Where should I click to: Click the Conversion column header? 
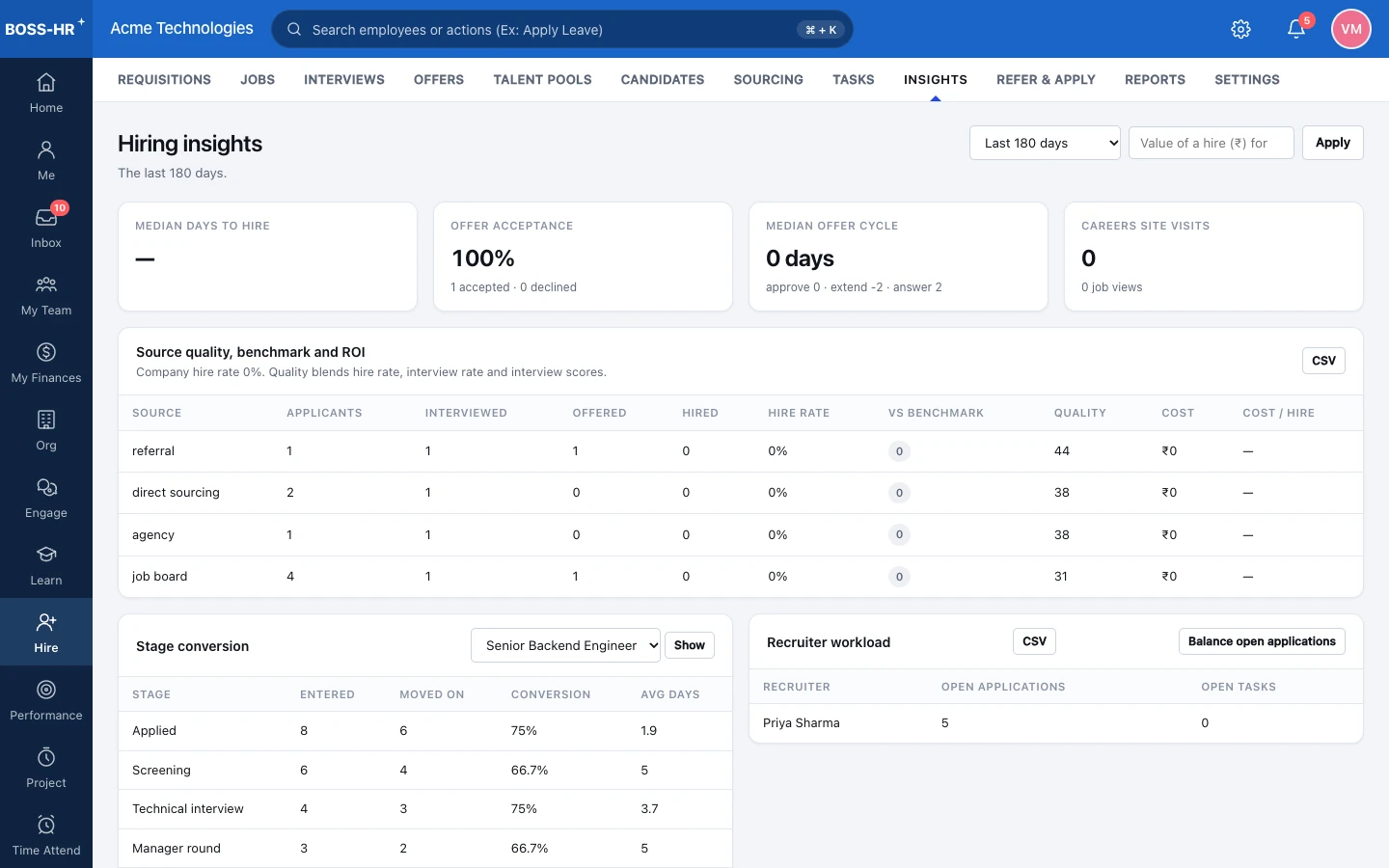551,694
